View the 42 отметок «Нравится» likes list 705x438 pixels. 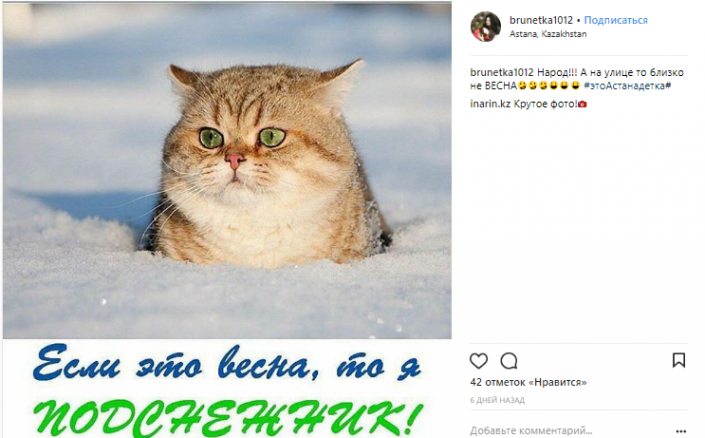click(x=528, y=382)
